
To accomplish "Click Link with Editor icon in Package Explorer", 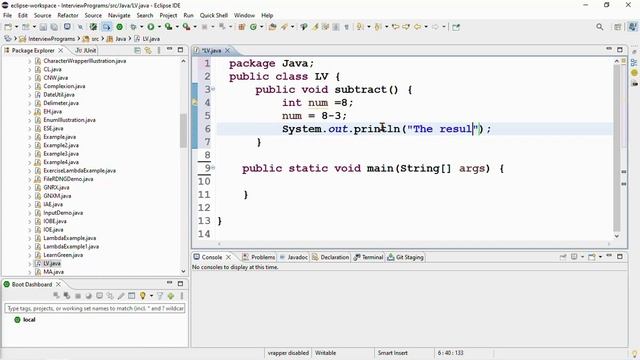I will [148, 50].
